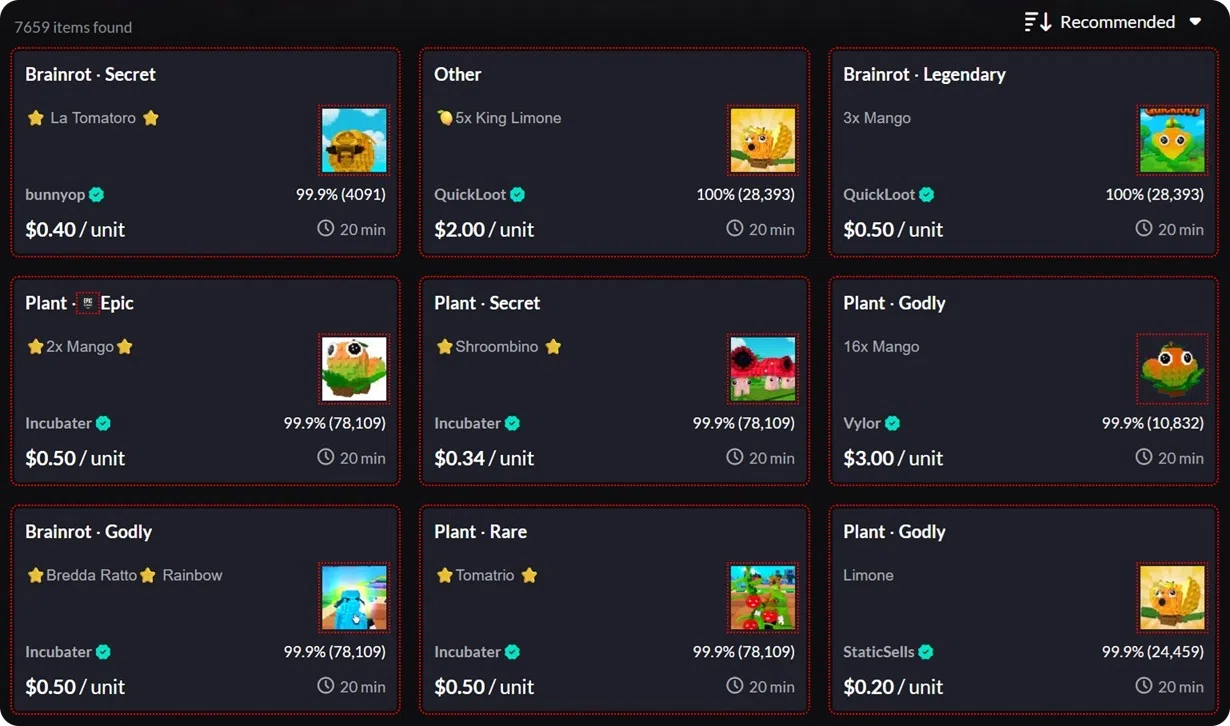Open the bunnyop seller profile
The image size is (1230, 726).
[x=55, y=194]
